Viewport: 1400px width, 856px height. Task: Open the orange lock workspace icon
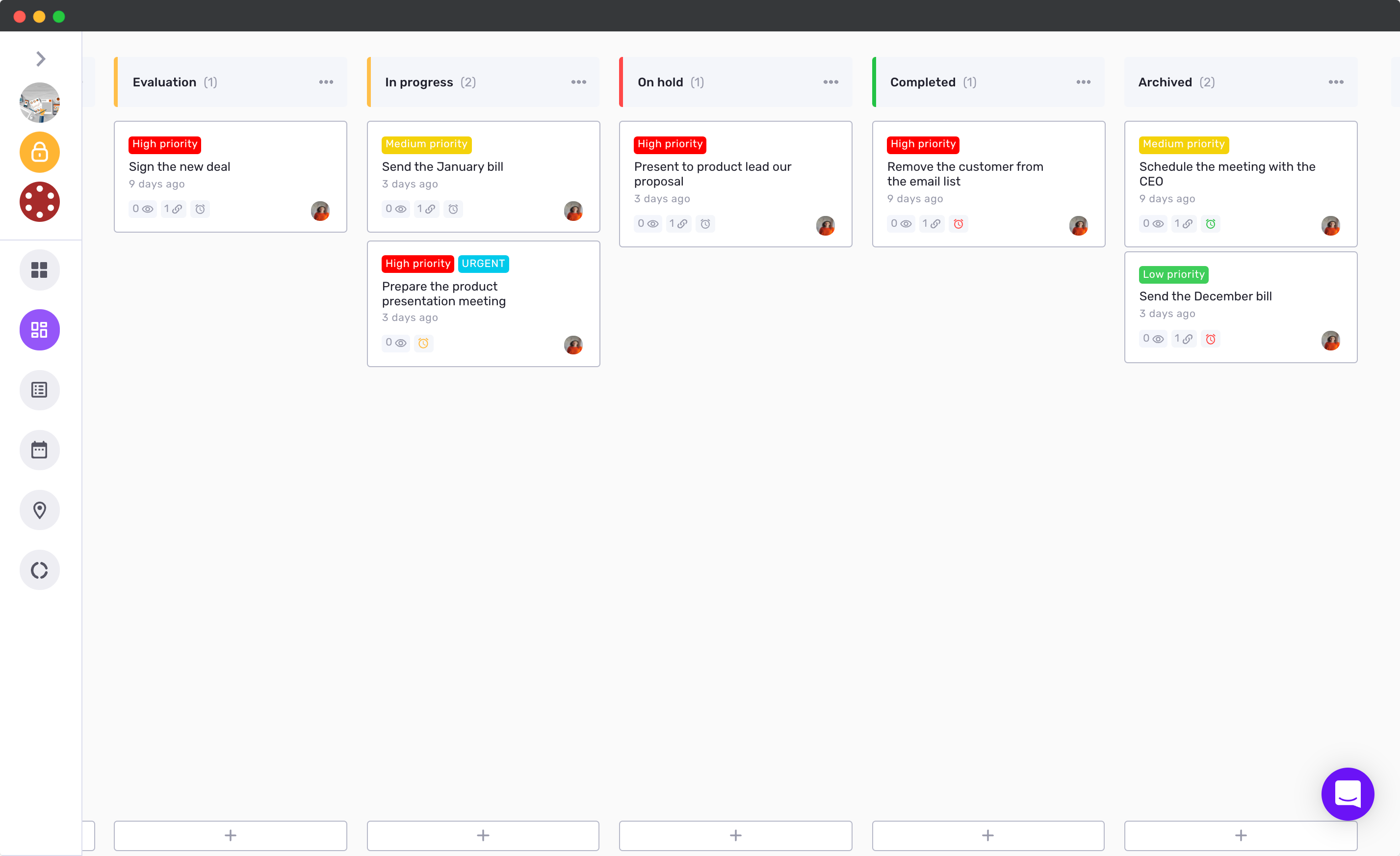pyautogui.click(x=39, y=152)
